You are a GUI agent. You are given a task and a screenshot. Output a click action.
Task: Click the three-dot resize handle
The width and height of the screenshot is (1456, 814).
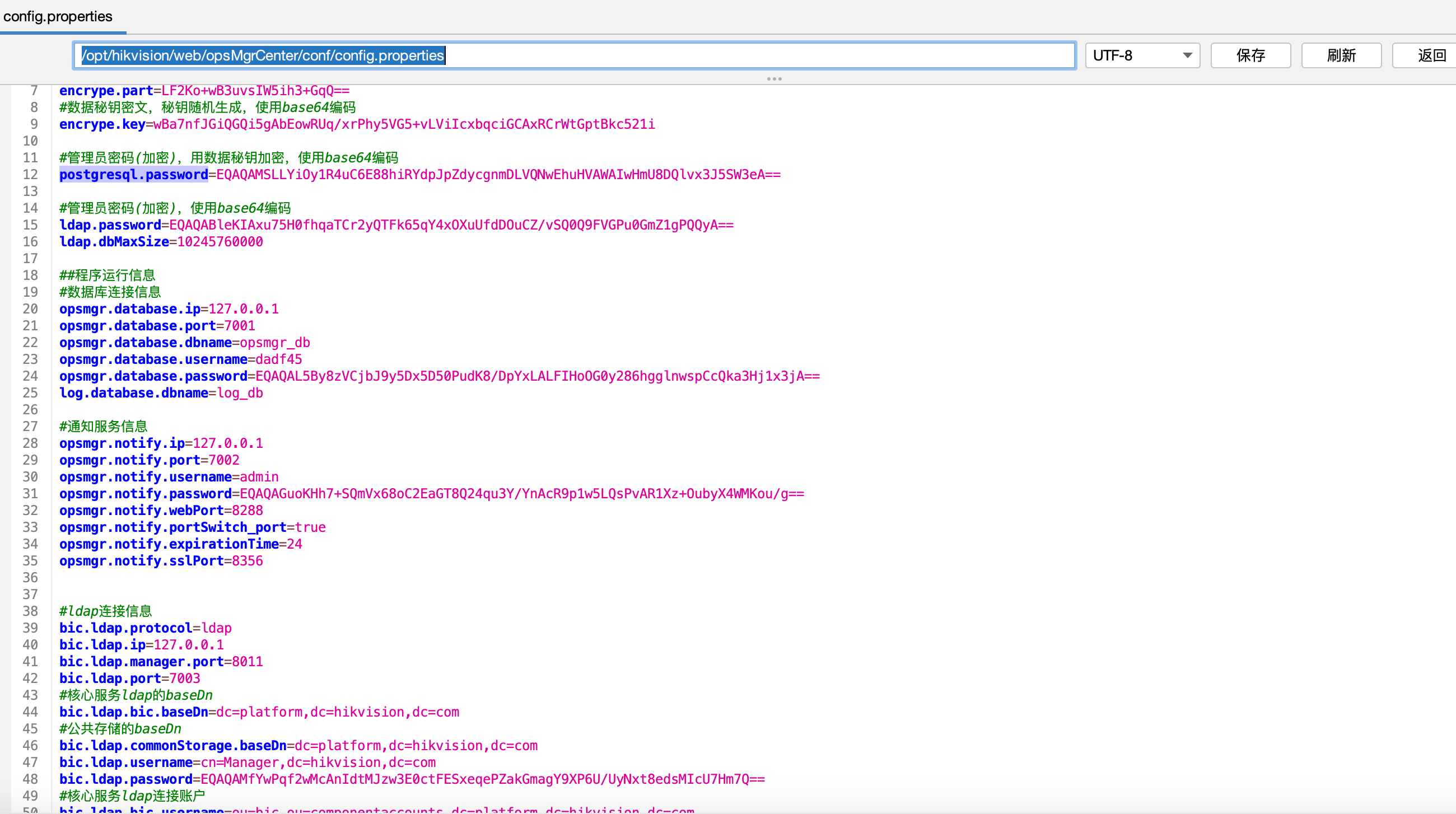click(x=774, y=79)
